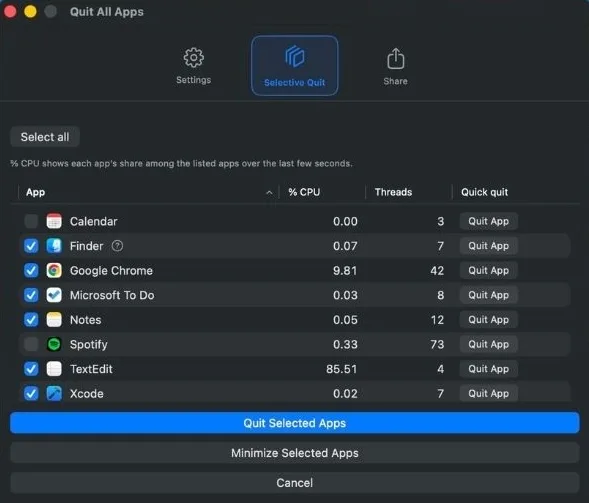Image resolution: width=589 pixels, height=503 pixels.
Task: Close window with red button
Action: pos(10,11)
